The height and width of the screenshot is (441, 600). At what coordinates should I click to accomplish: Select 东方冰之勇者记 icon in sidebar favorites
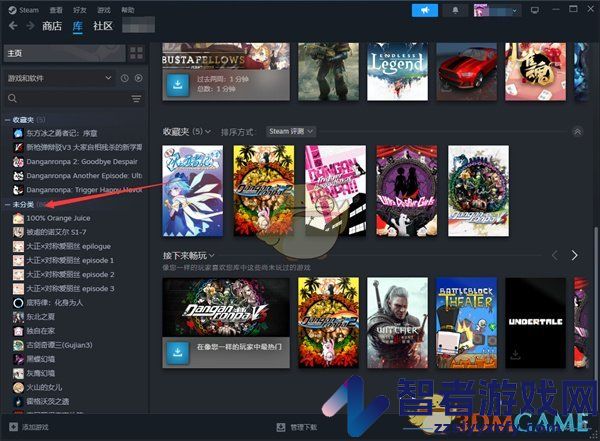tap(18, 133)
